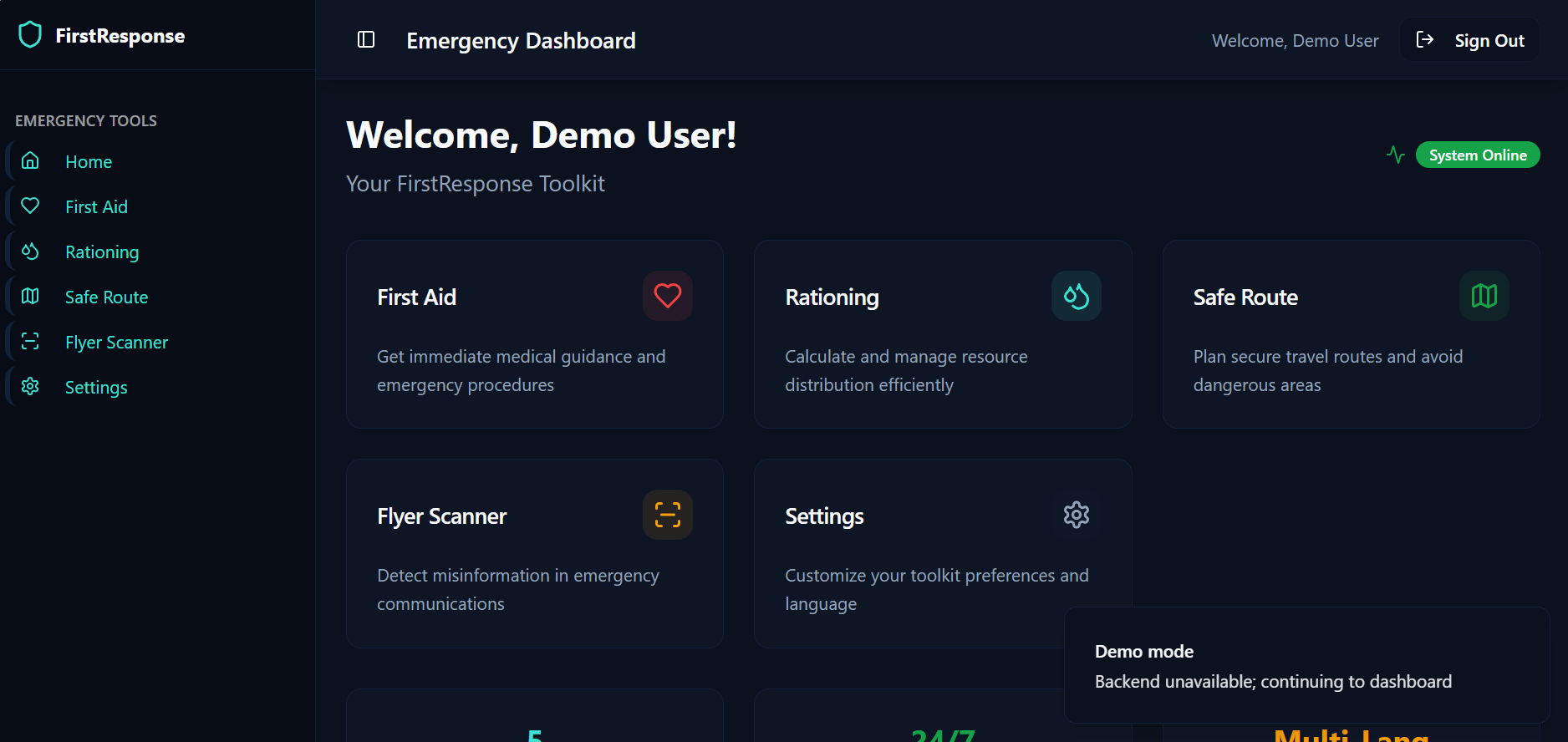1568x742 pixels.
Task: Click the Emergency Dashboard header title
Action: [521, 40]
